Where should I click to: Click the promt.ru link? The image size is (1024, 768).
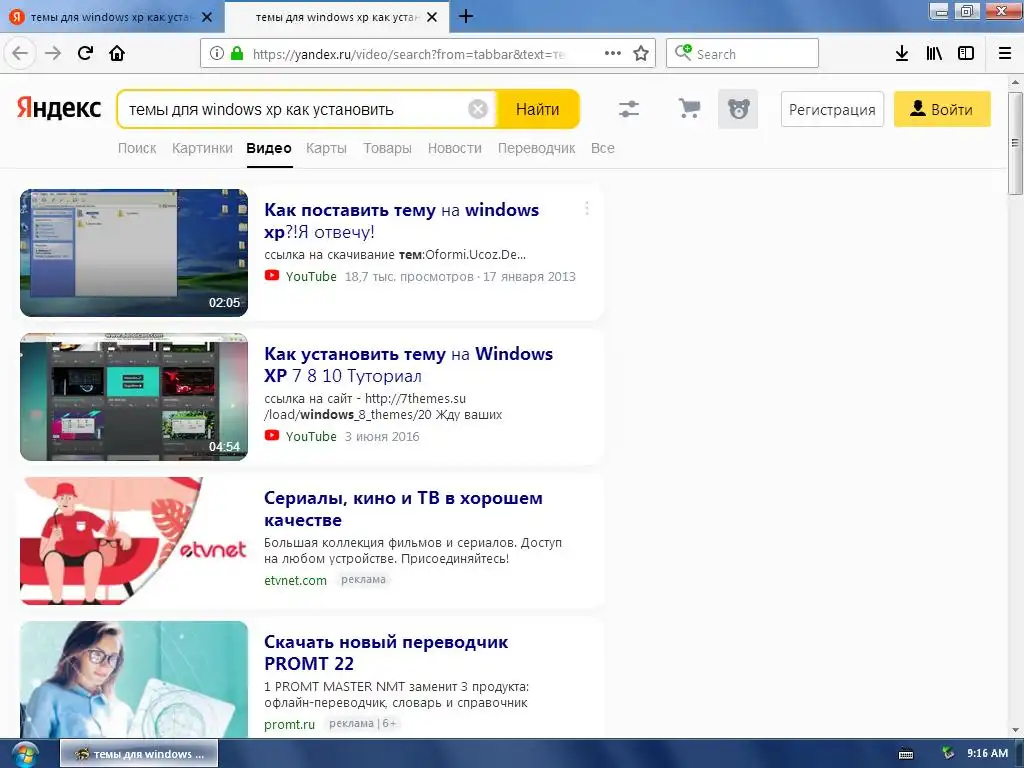pos(289,724)
